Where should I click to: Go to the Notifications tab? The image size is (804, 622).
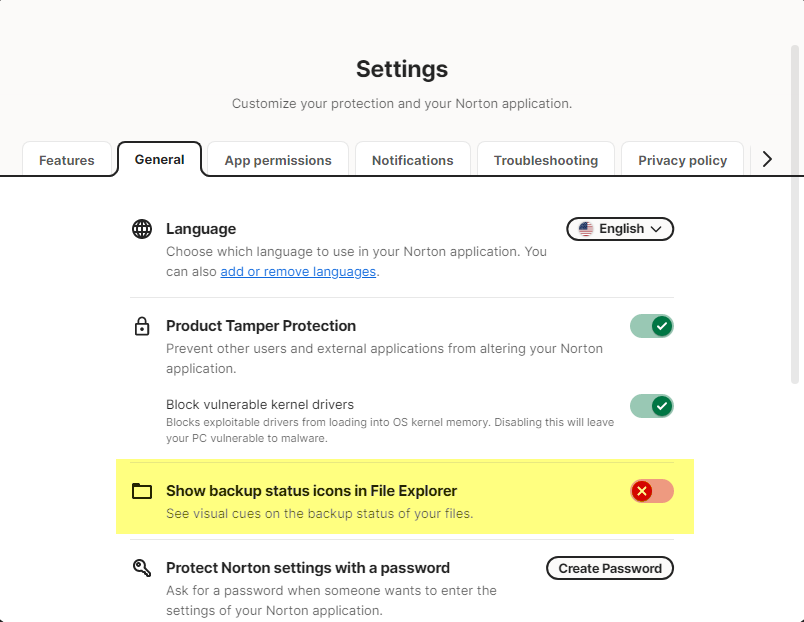click(412, 160)
